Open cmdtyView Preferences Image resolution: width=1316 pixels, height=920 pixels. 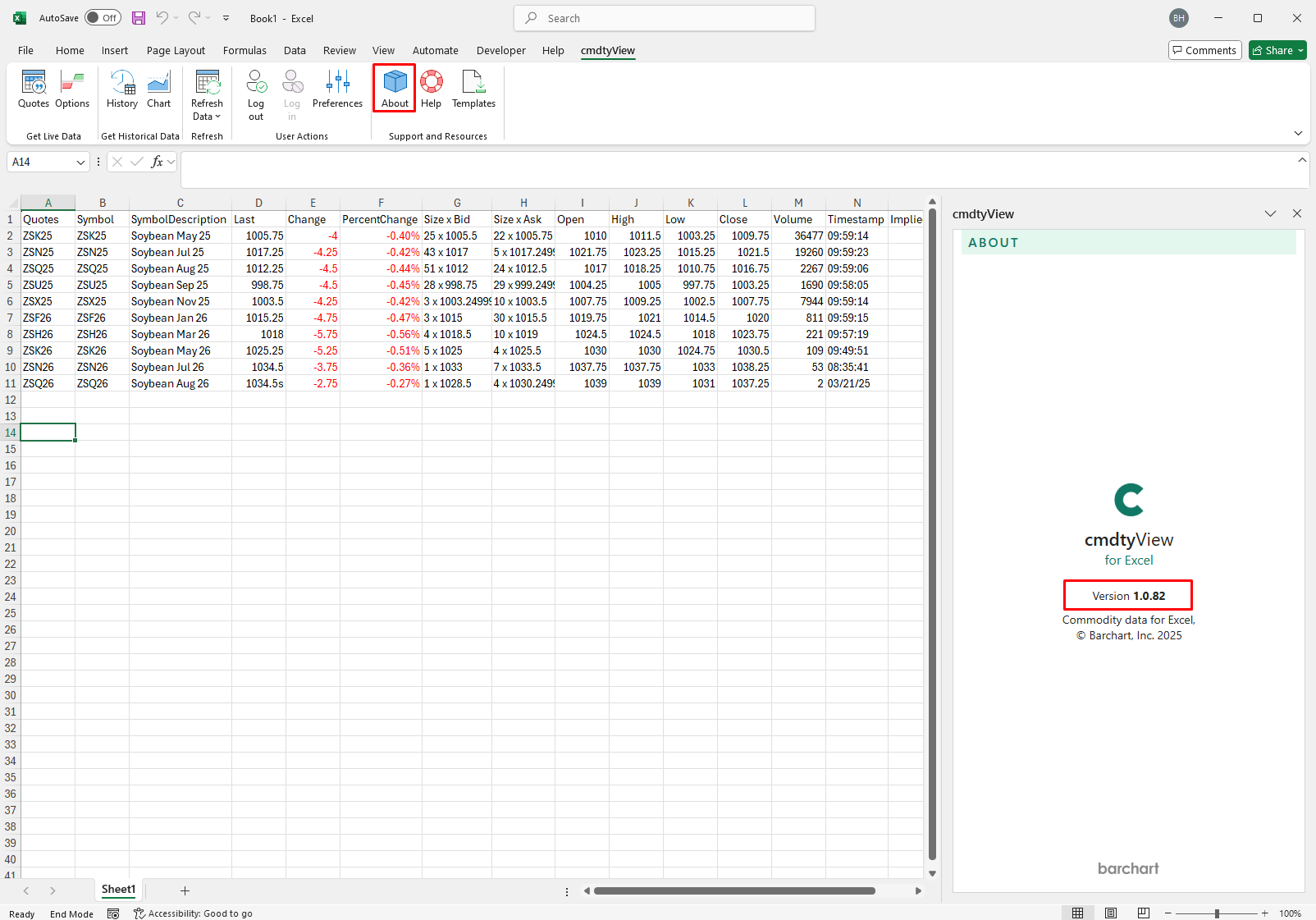(x=337, y=89)
